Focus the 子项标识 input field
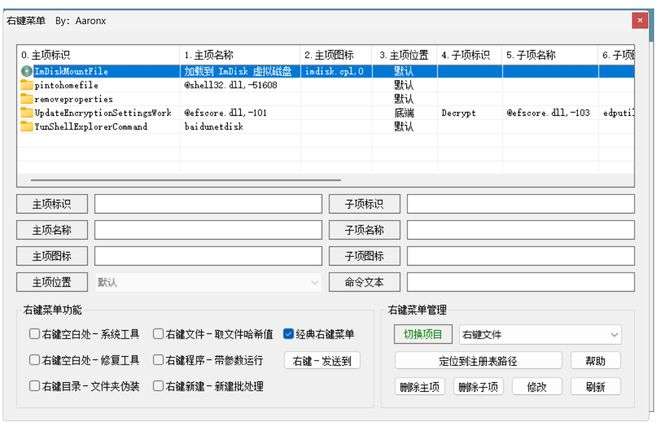The width and height of the screenshot is (660, 429). [521, 204]
